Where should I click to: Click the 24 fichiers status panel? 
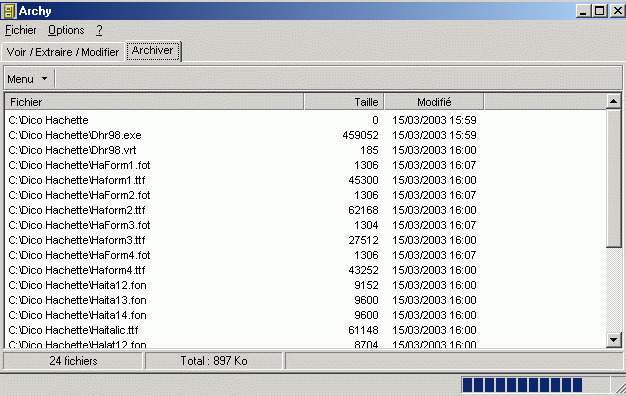pyautogui.click(x=73, y=361)
